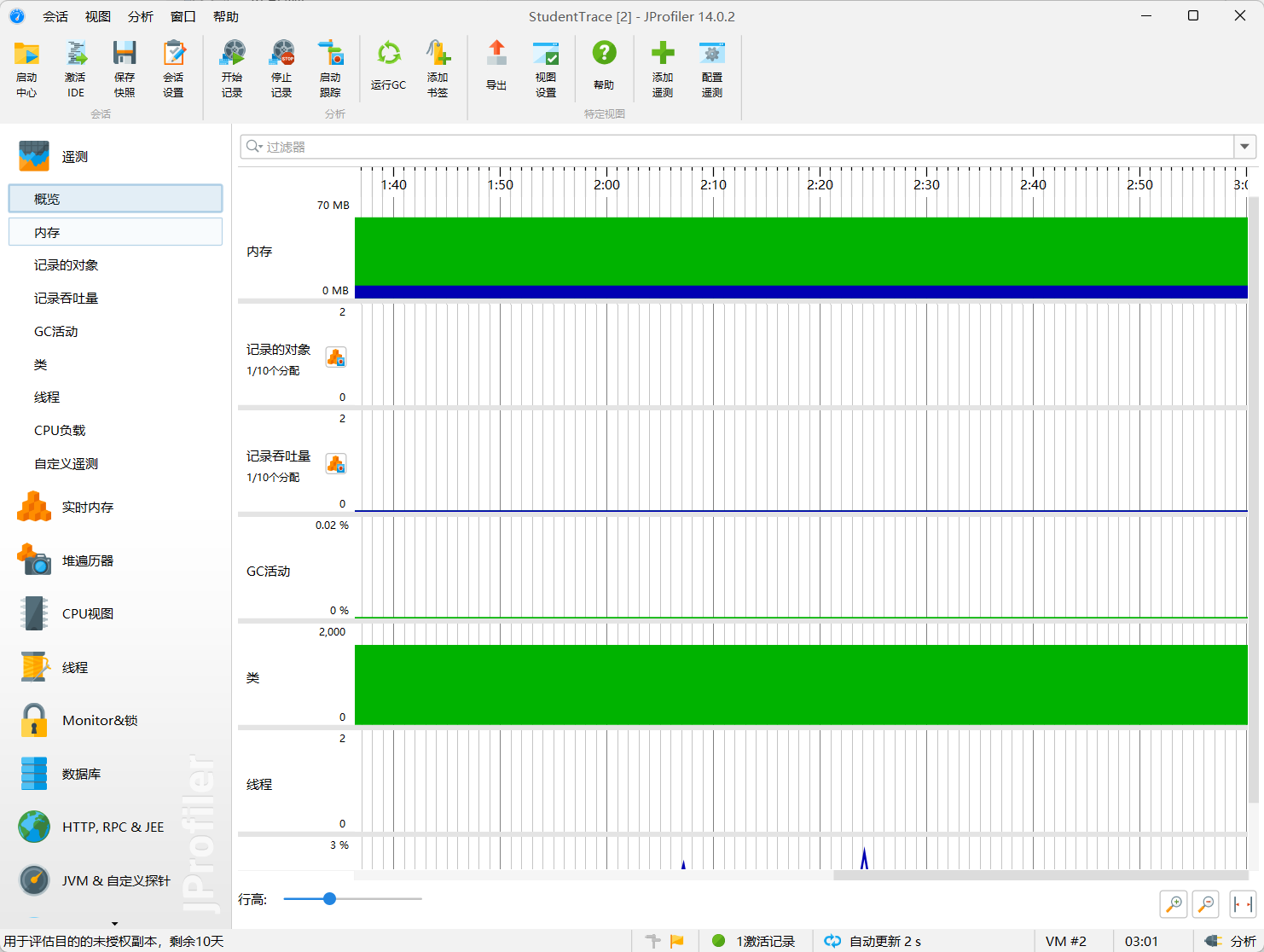Expand the sidebar's bottom scroll arrow
1264x952 pixels.
tap(115, 923)
